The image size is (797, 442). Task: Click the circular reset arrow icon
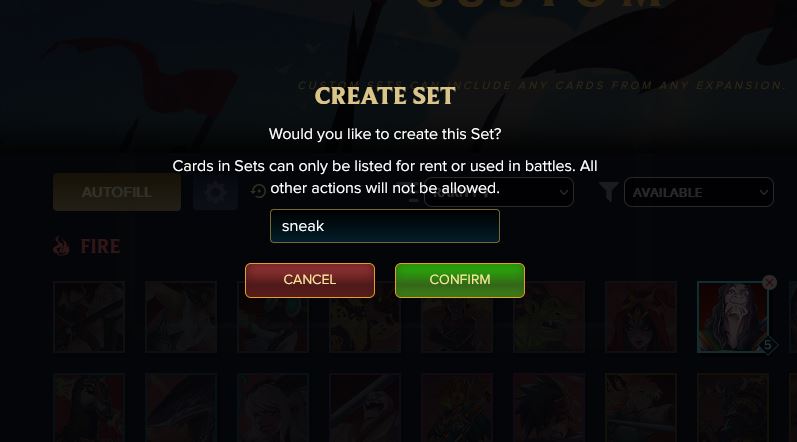coord(258,191)
